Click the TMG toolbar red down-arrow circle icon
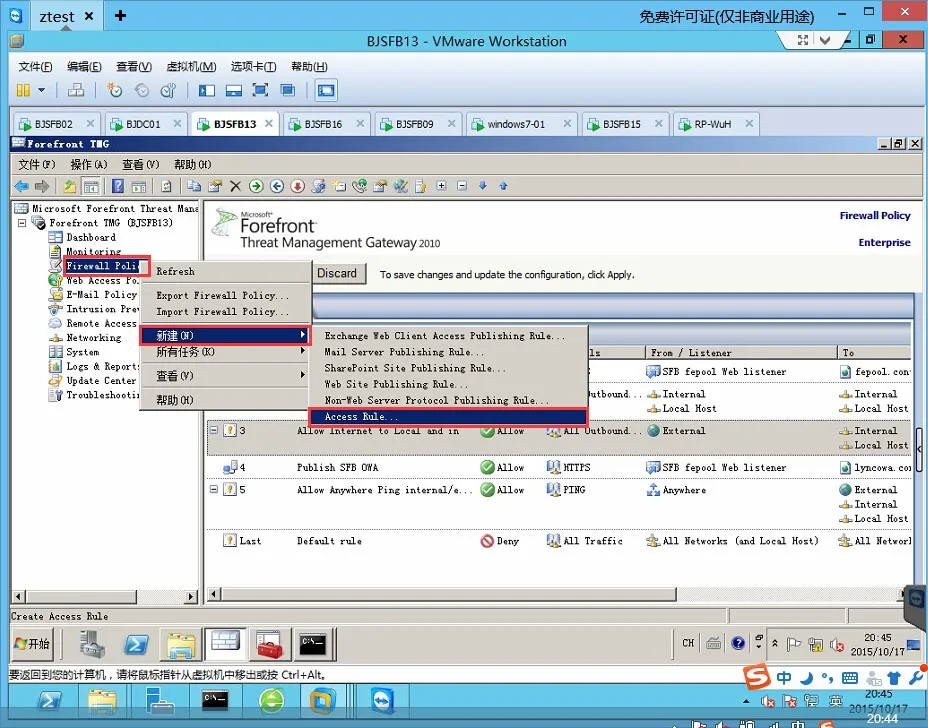Screen dimensions: 928x728 [x=297, y=186]
